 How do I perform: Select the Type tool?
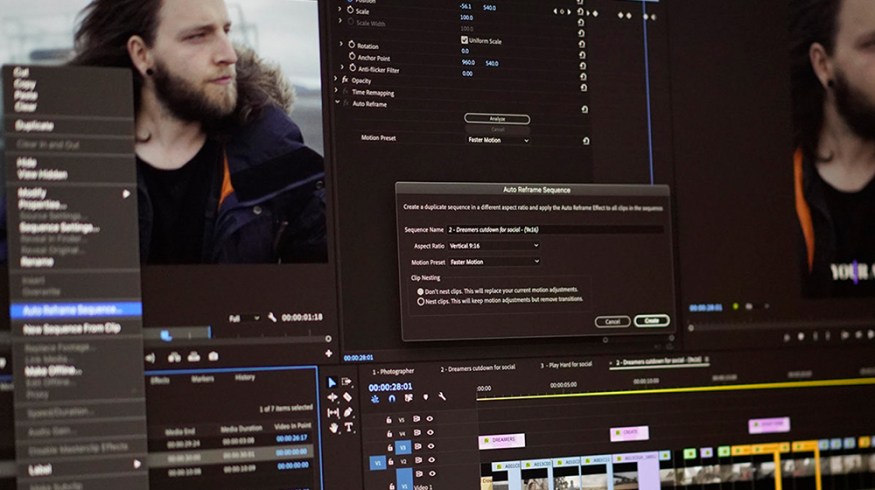tap(349, 427)
